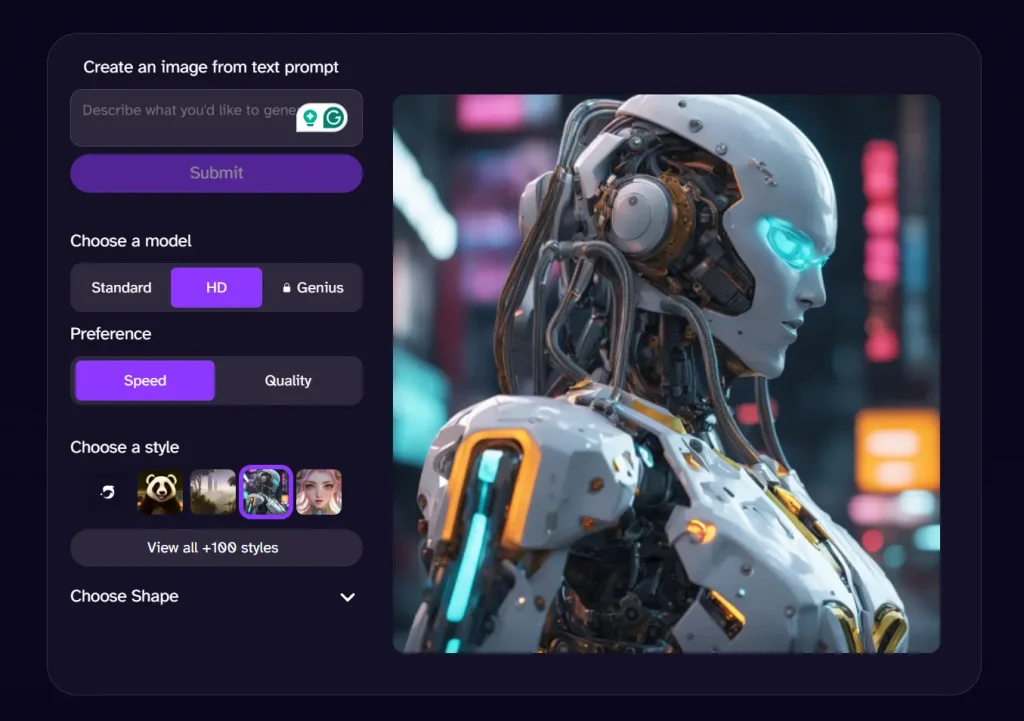The height and width of the screenshot is (721, 1024).
Task: Click the 'Create an image from text prompt' heading
Action: pos(211,67)
